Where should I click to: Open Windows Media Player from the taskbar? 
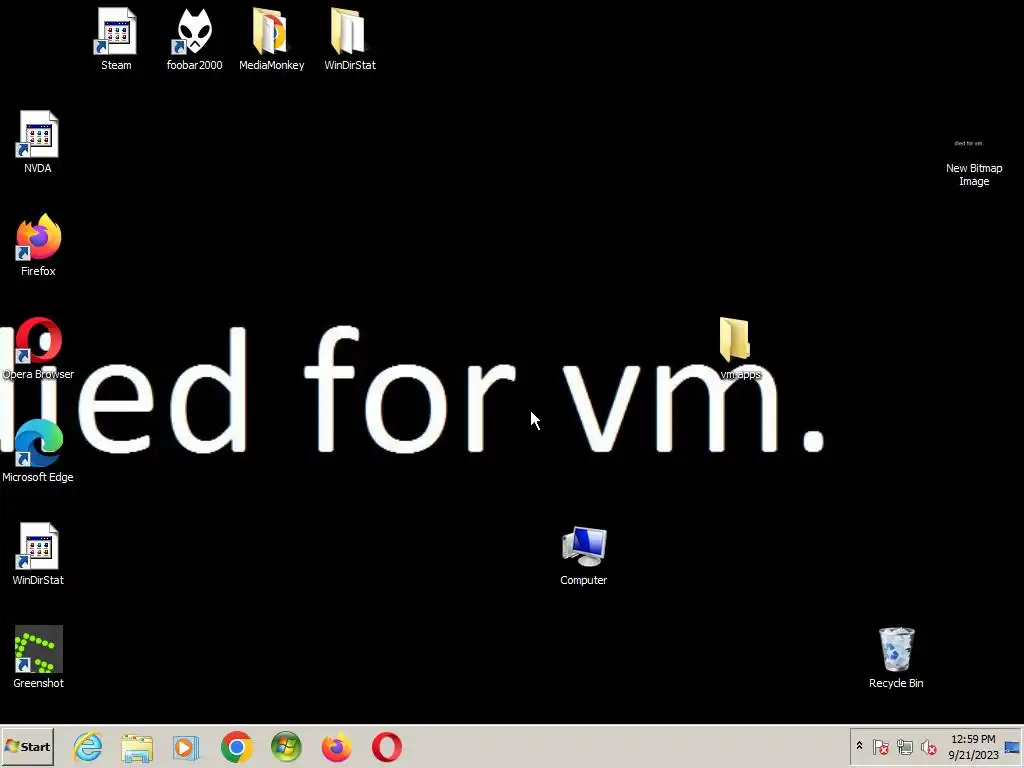[186, 747]
